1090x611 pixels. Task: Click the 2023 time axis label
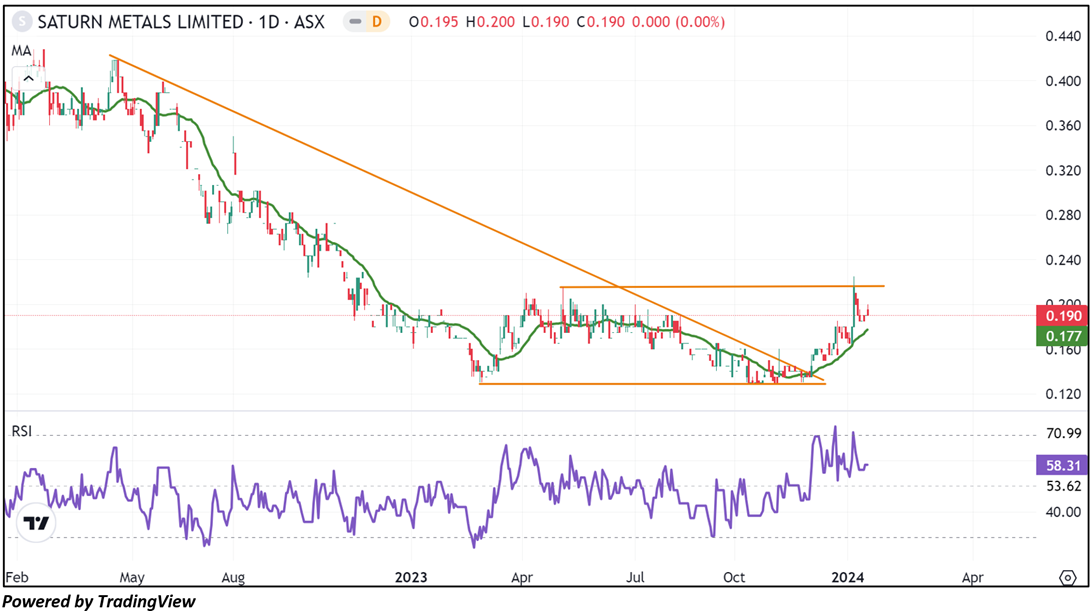coord(411,578)
